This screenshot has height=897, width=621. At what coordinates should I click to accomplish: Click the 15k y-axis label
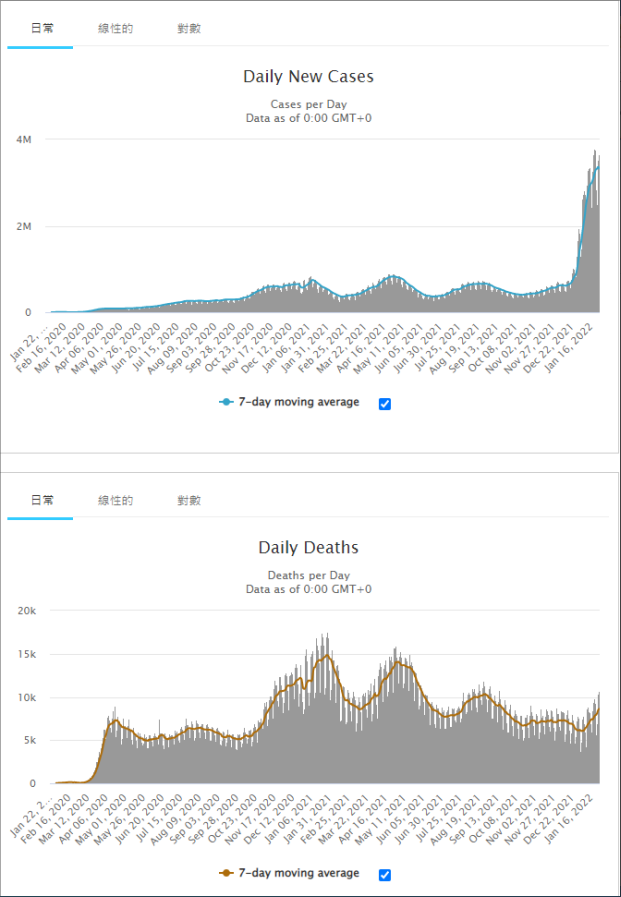pos(27,654)
